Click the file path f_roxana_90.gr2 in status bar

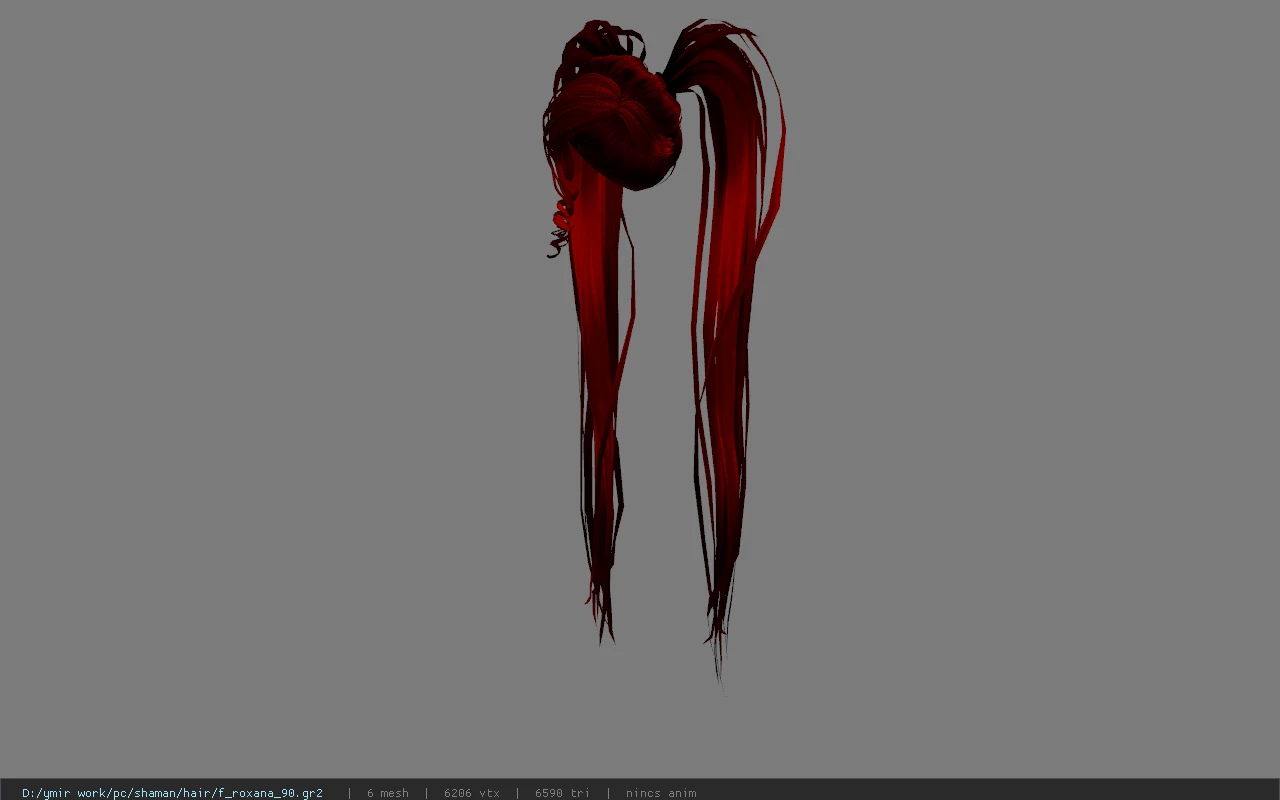point(172,793)
